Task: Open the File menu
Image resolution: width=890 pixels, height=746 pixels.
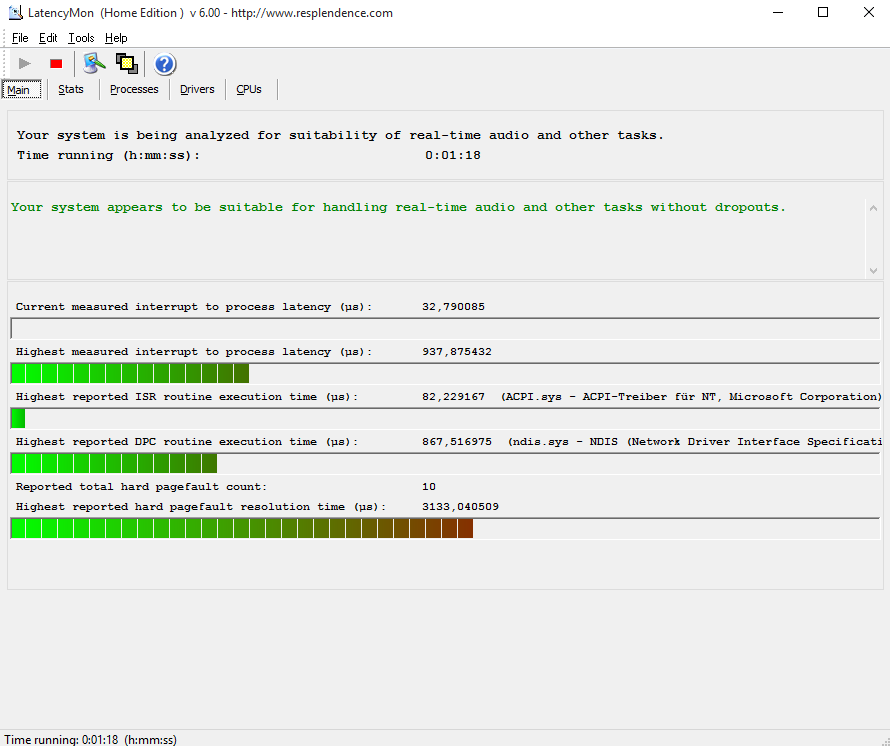Action: pyautogui.click(x=20, y=38)
